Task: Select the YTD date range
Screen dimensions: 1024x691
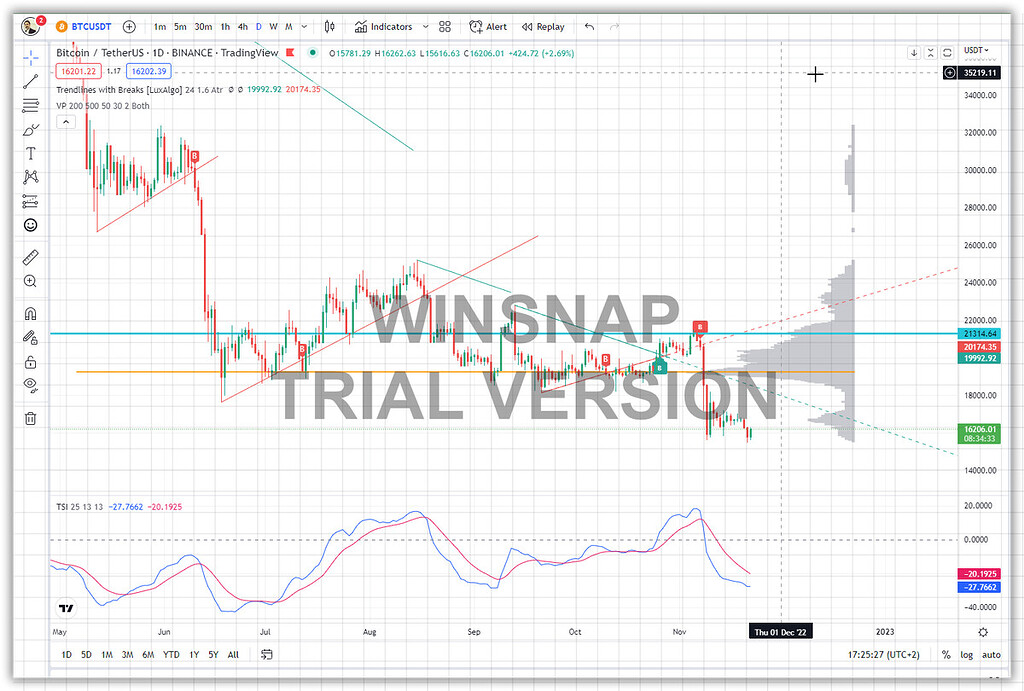Action: pyautogui.click(x=171, y=655)
